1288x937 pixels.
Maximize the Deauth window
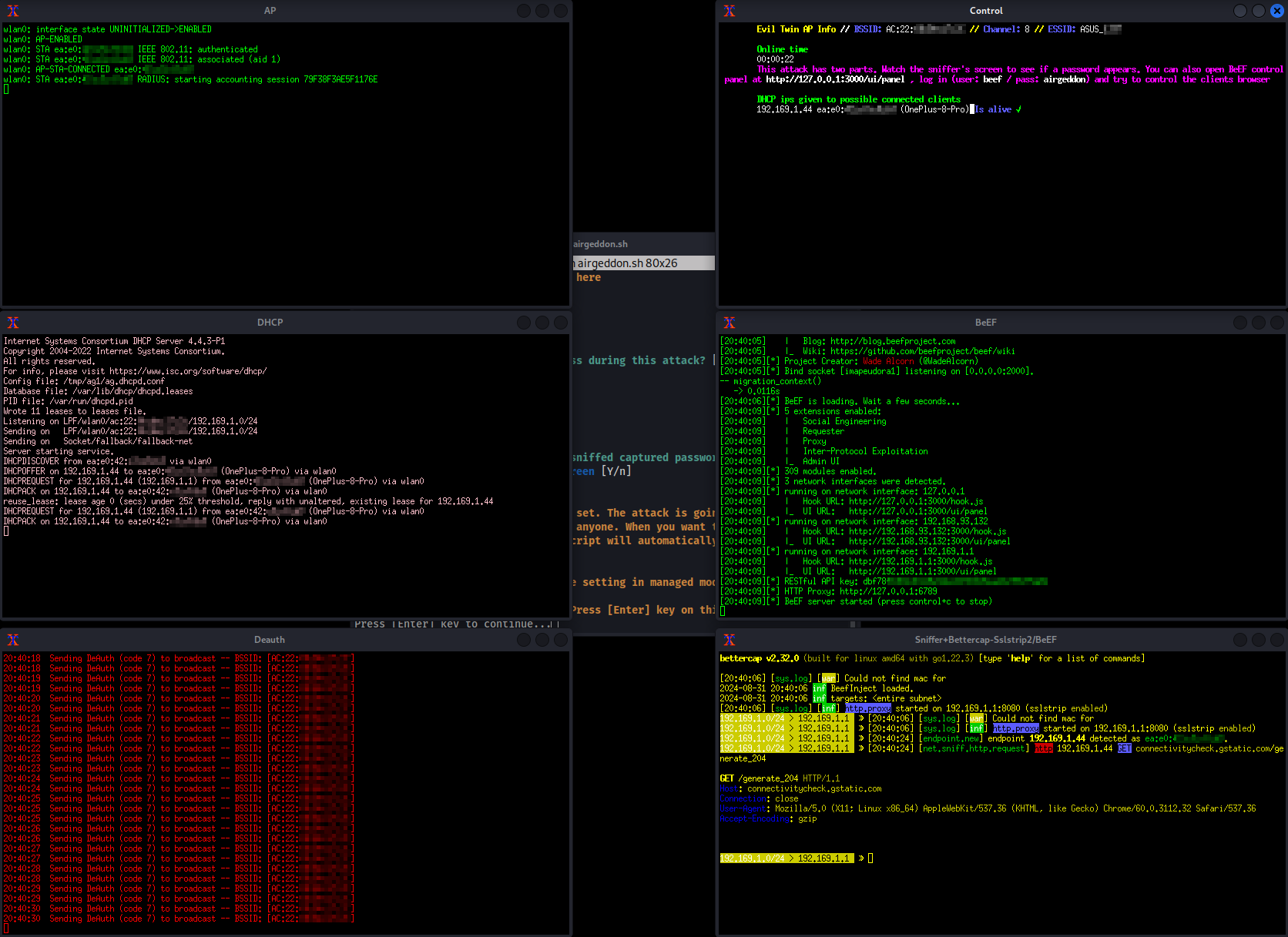click(x=542, y=640)
